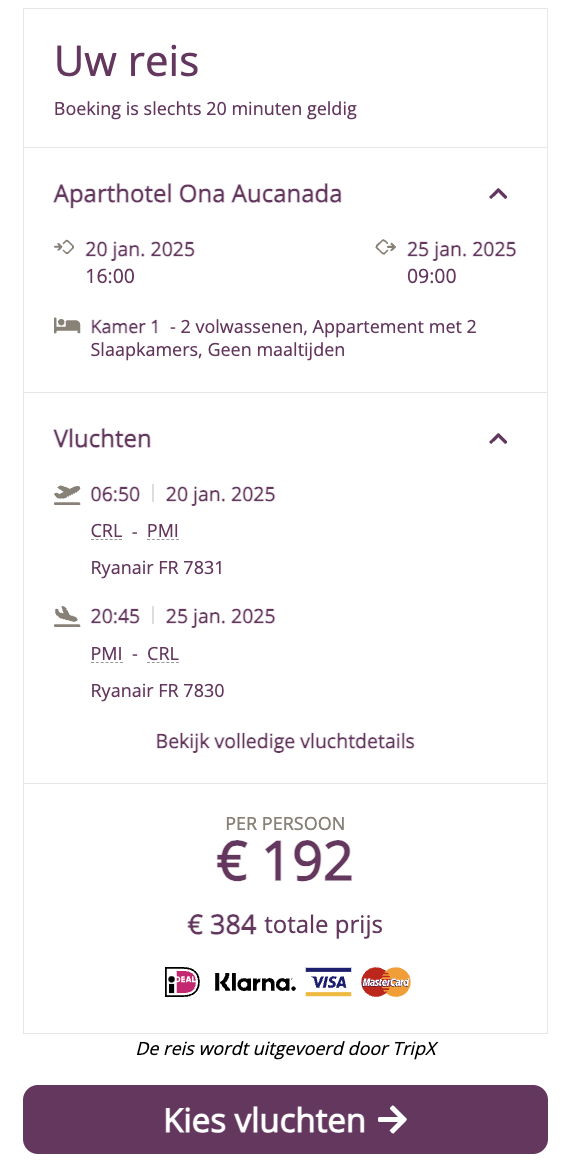Click the iDEAL payment logo
Viewport: 562px width, 1174px height.
coord(183,982)
